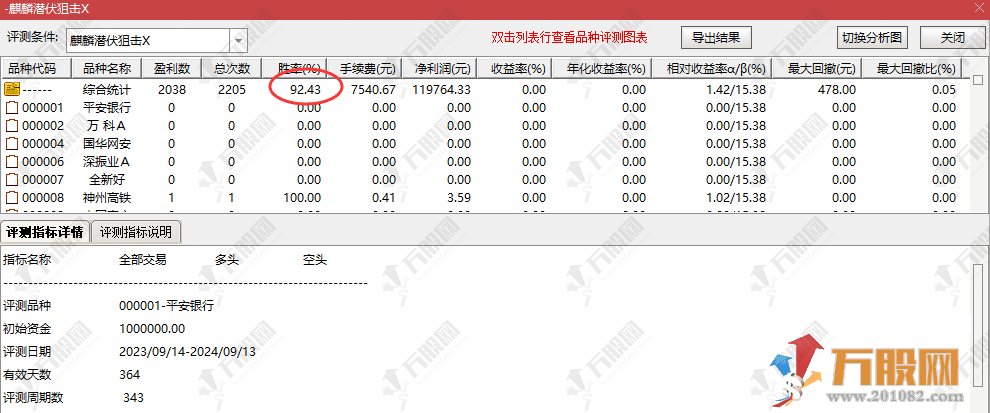Select the 神州高铁 row in the list
Screen dimensions: 990x413
point(107,198)
